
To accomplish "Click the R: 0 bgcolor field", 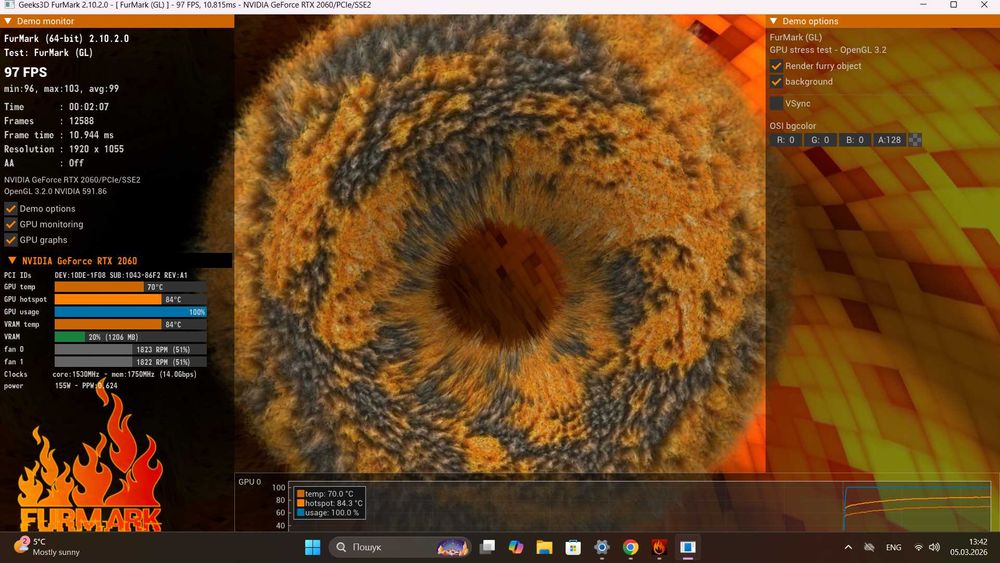I will point(786,140).
